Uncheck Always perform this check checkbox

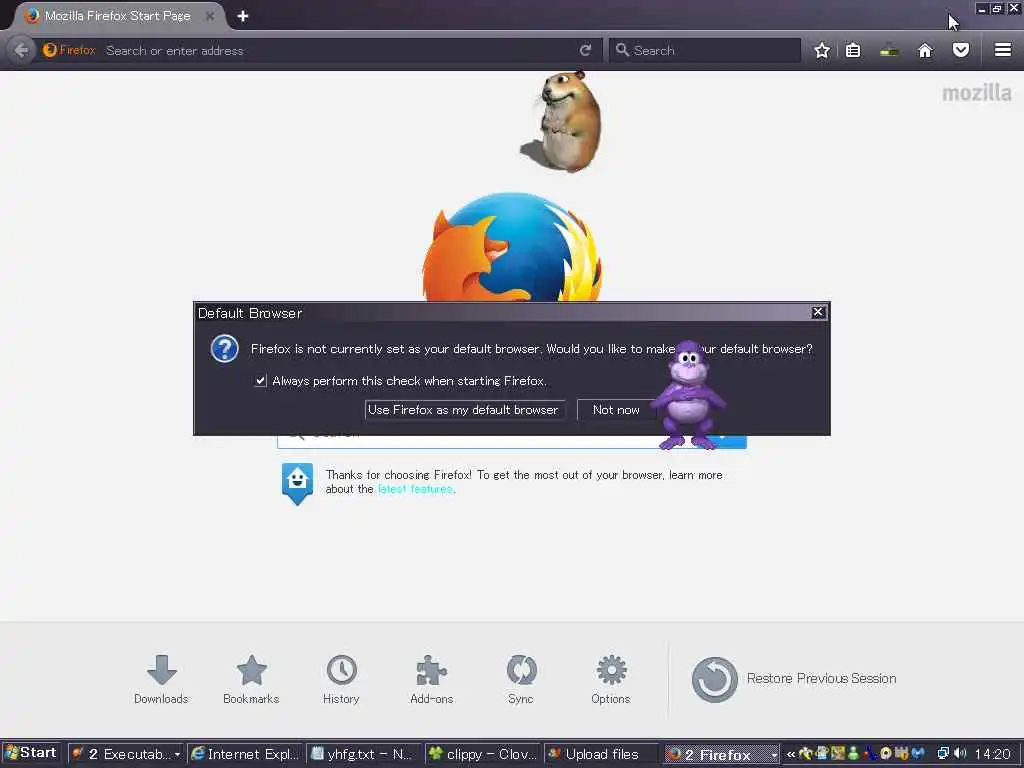261,381
